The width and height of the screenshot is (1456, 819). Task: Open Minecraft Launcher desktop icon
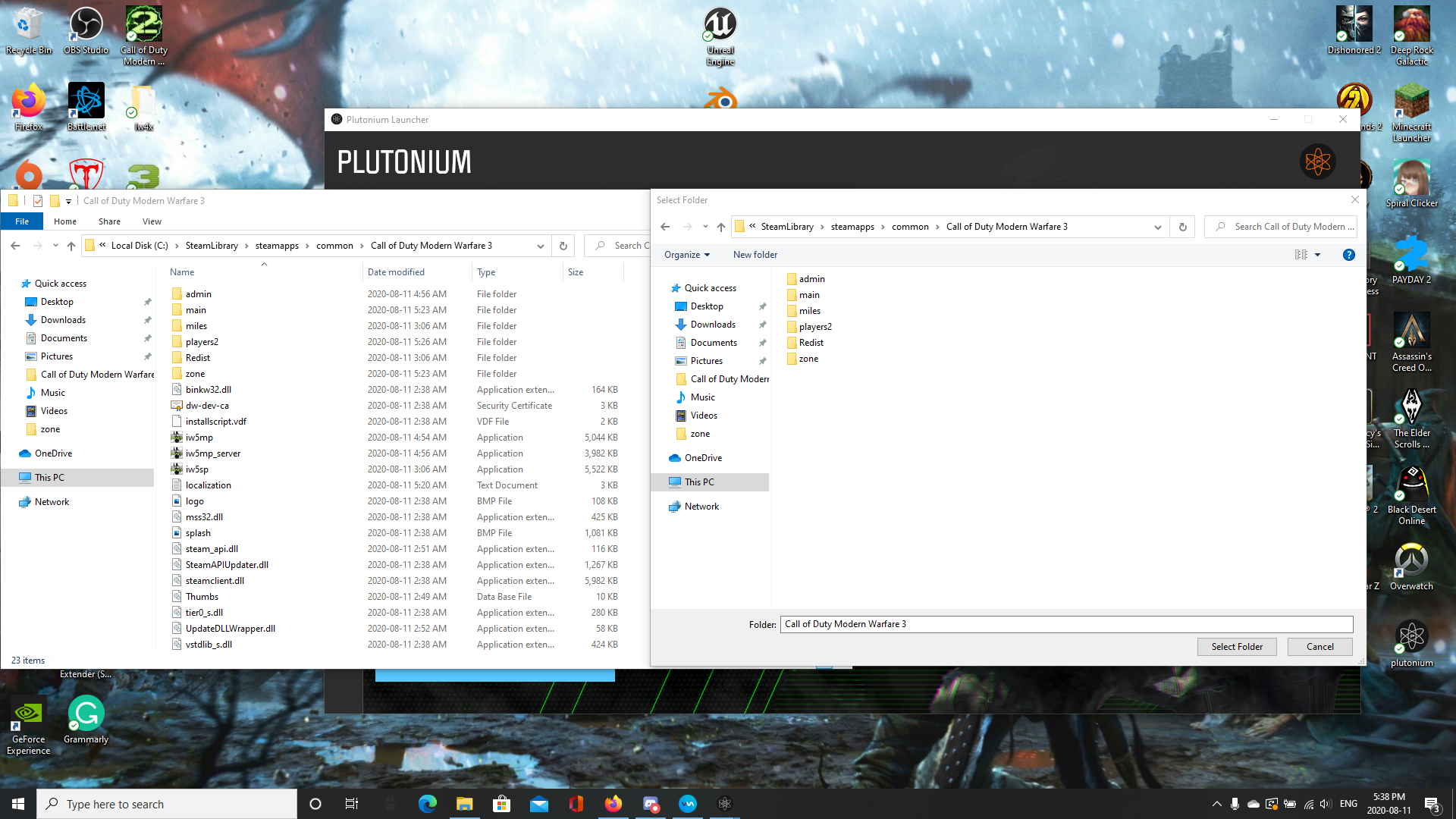click(1411, 113)
